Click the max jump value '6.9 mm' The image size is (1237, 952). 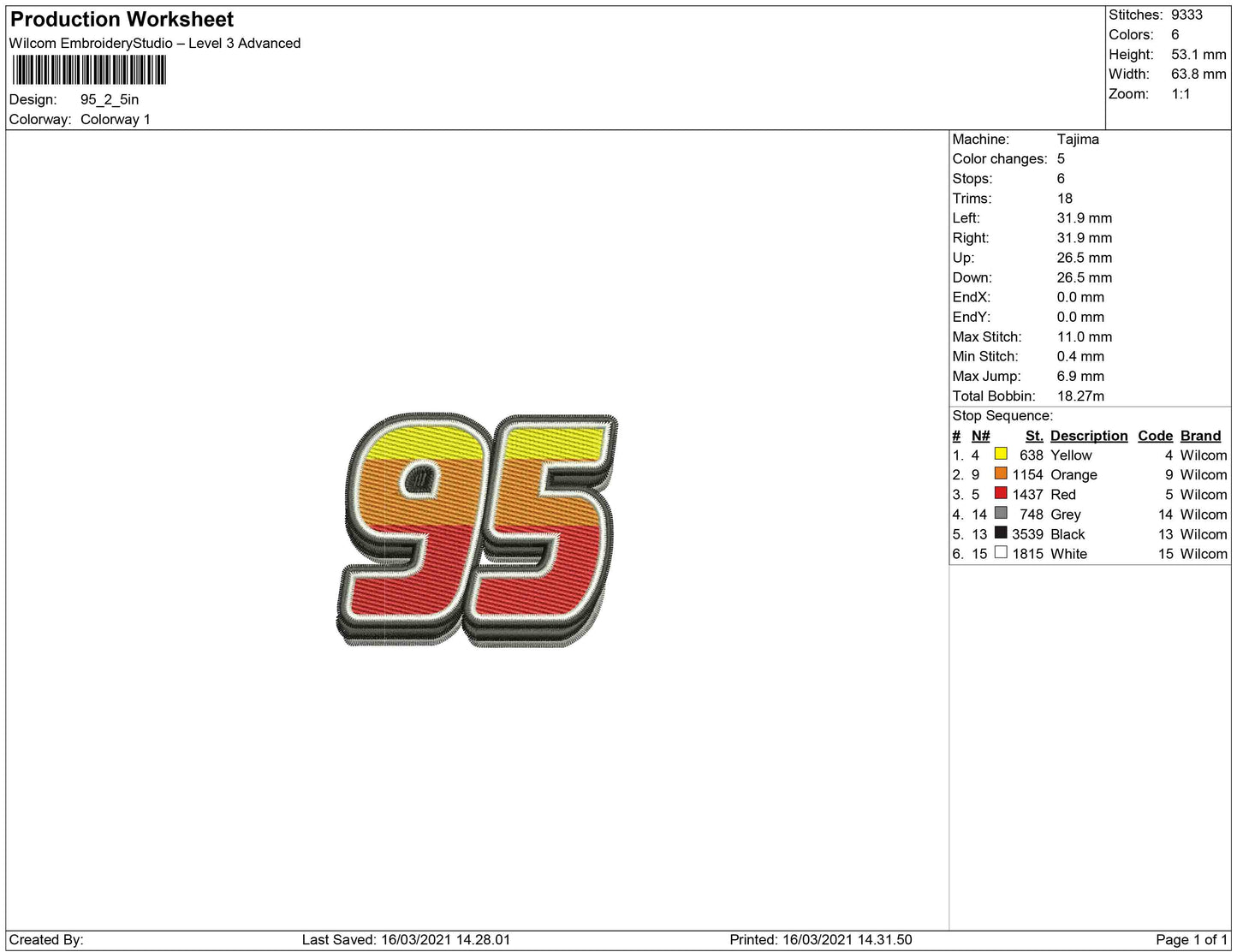pyautogui.click(x=1080, y=376)
